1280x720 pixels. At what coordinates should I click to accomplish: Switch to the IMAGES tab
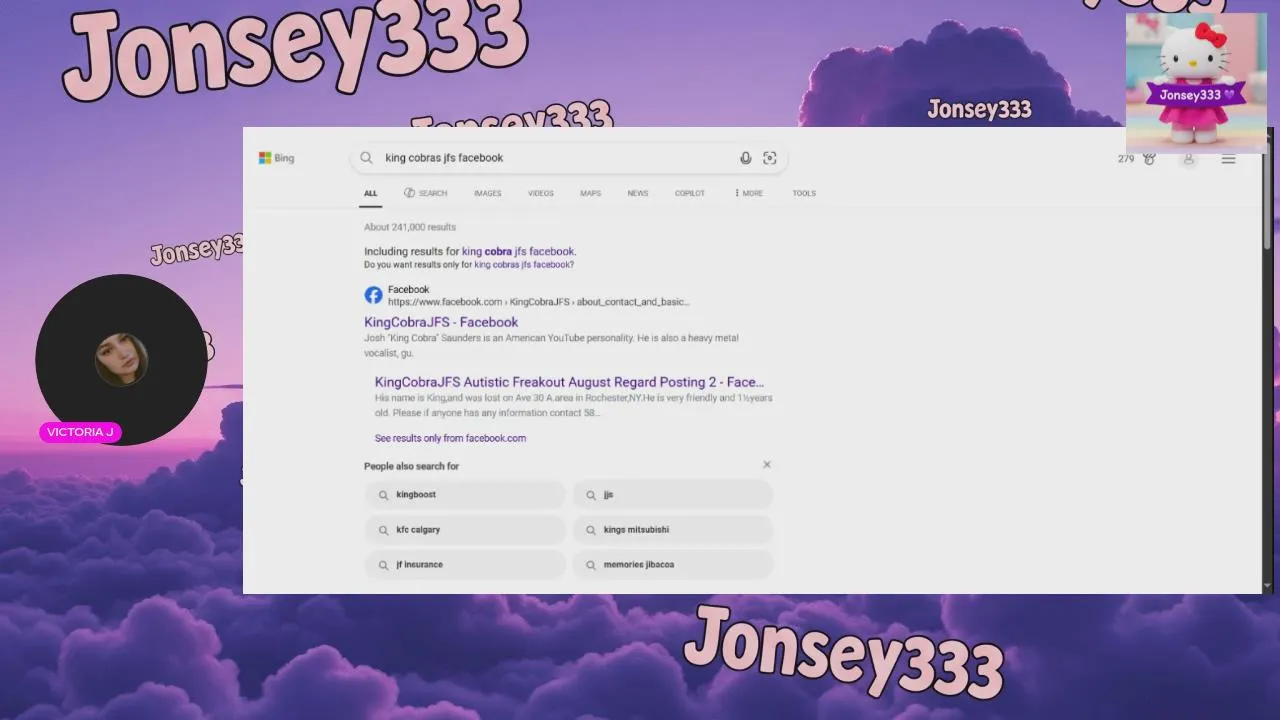pyautogui.click(x=488, y=193)
